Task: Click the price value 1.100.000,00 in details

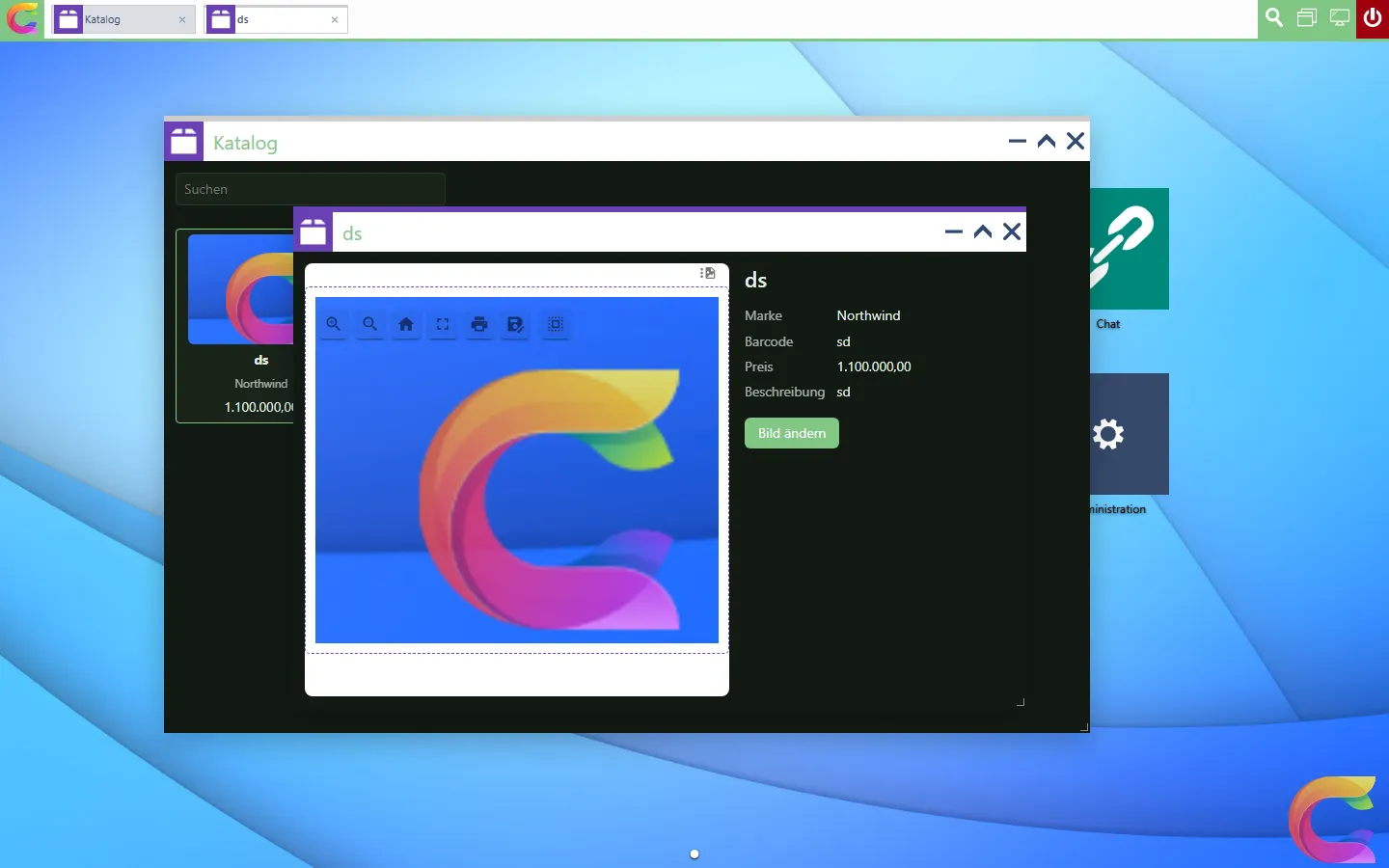Action: 874,366
